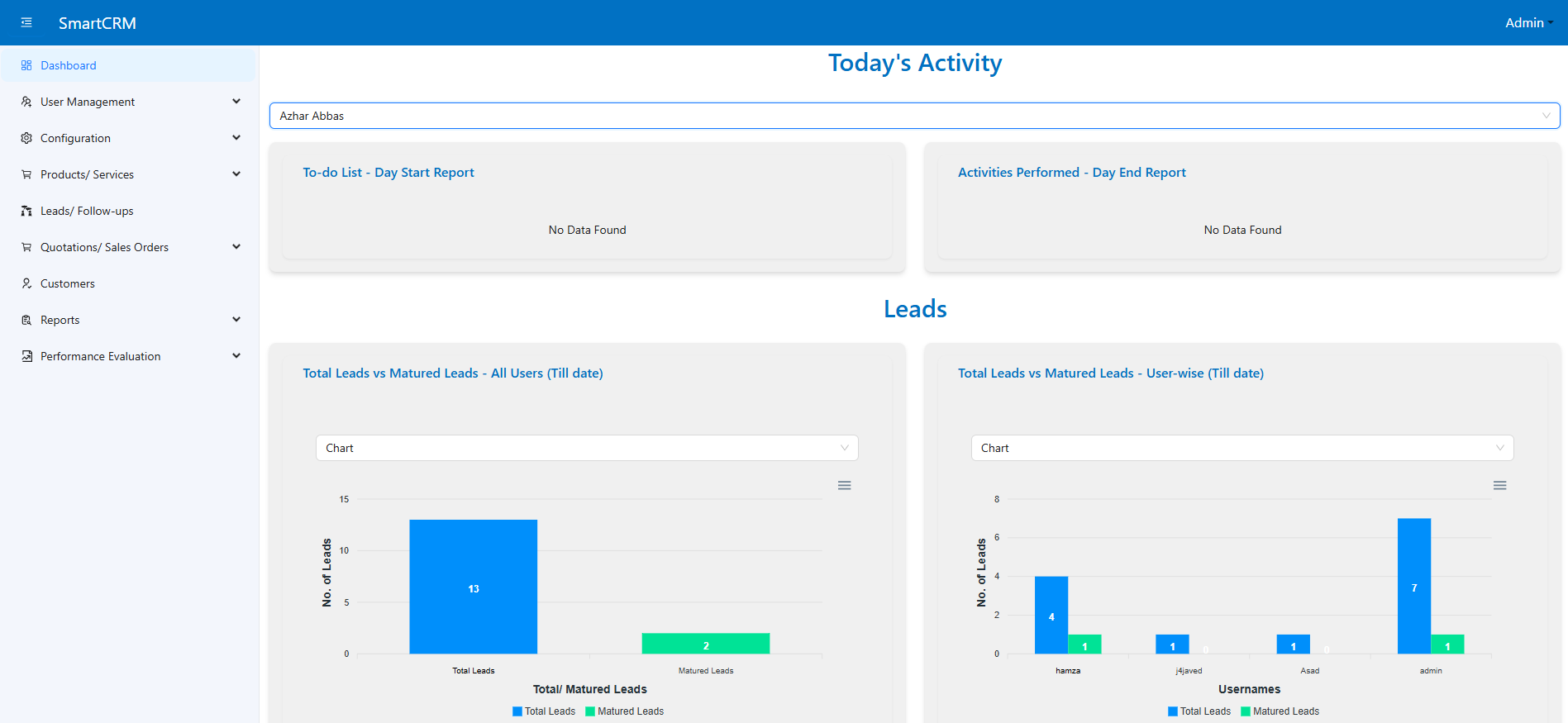This screenshot has height=723, width=1568.
Task: Click 'To-do List - Day Start Report' heading
Action: coord(388,173)
